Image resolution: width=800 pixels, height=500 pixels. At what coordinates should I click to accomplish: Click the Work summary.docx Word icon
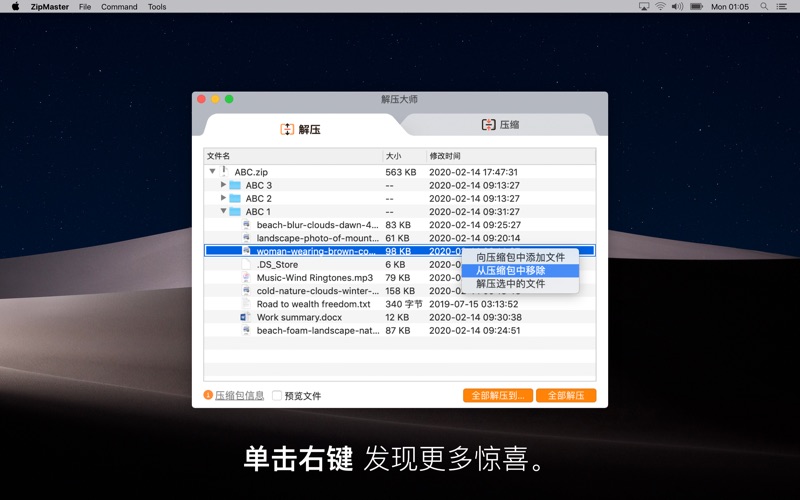pos(245,317)
